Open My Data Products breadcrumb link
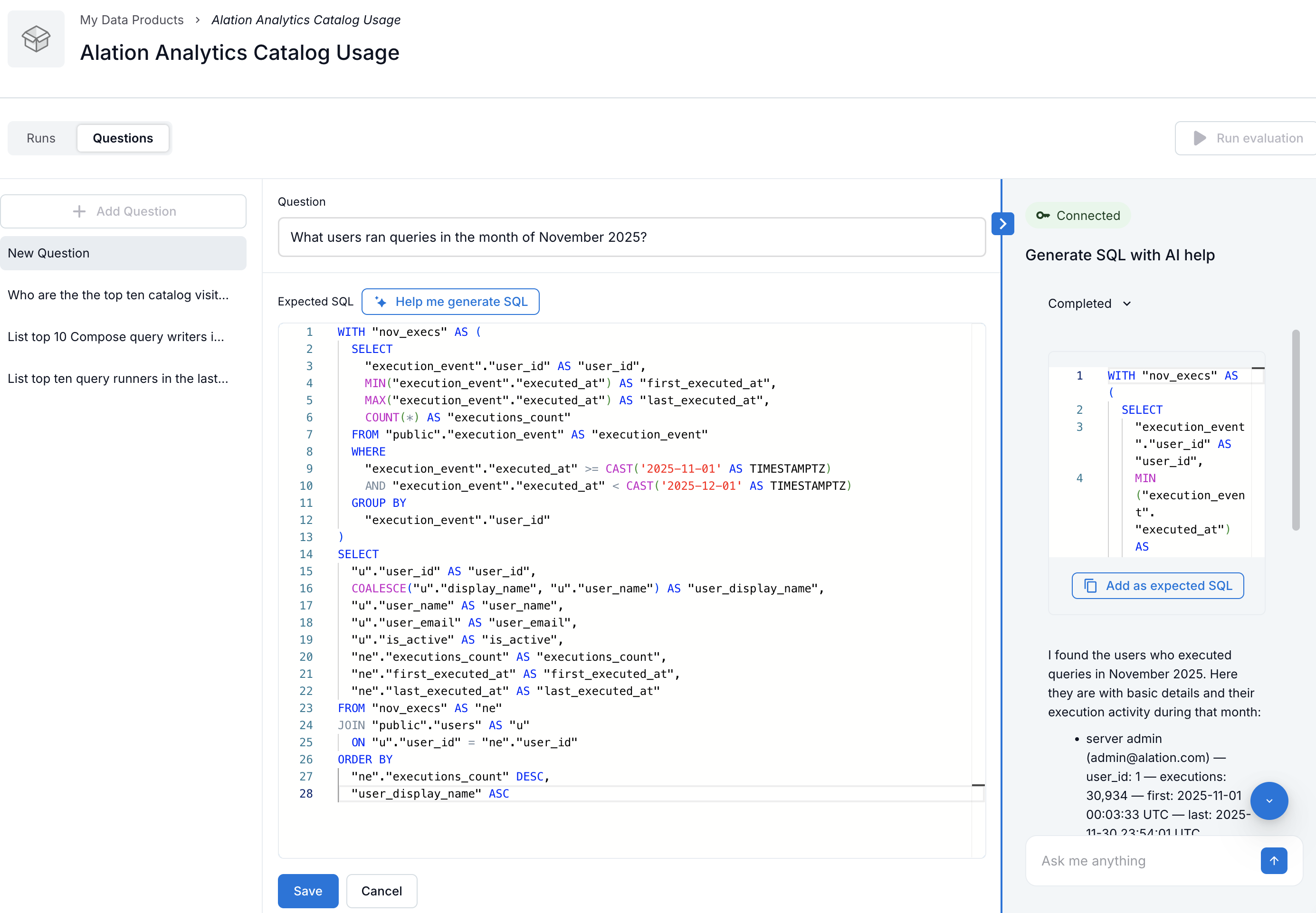The height and width of the screenshot is (913, 1316). 132,20
